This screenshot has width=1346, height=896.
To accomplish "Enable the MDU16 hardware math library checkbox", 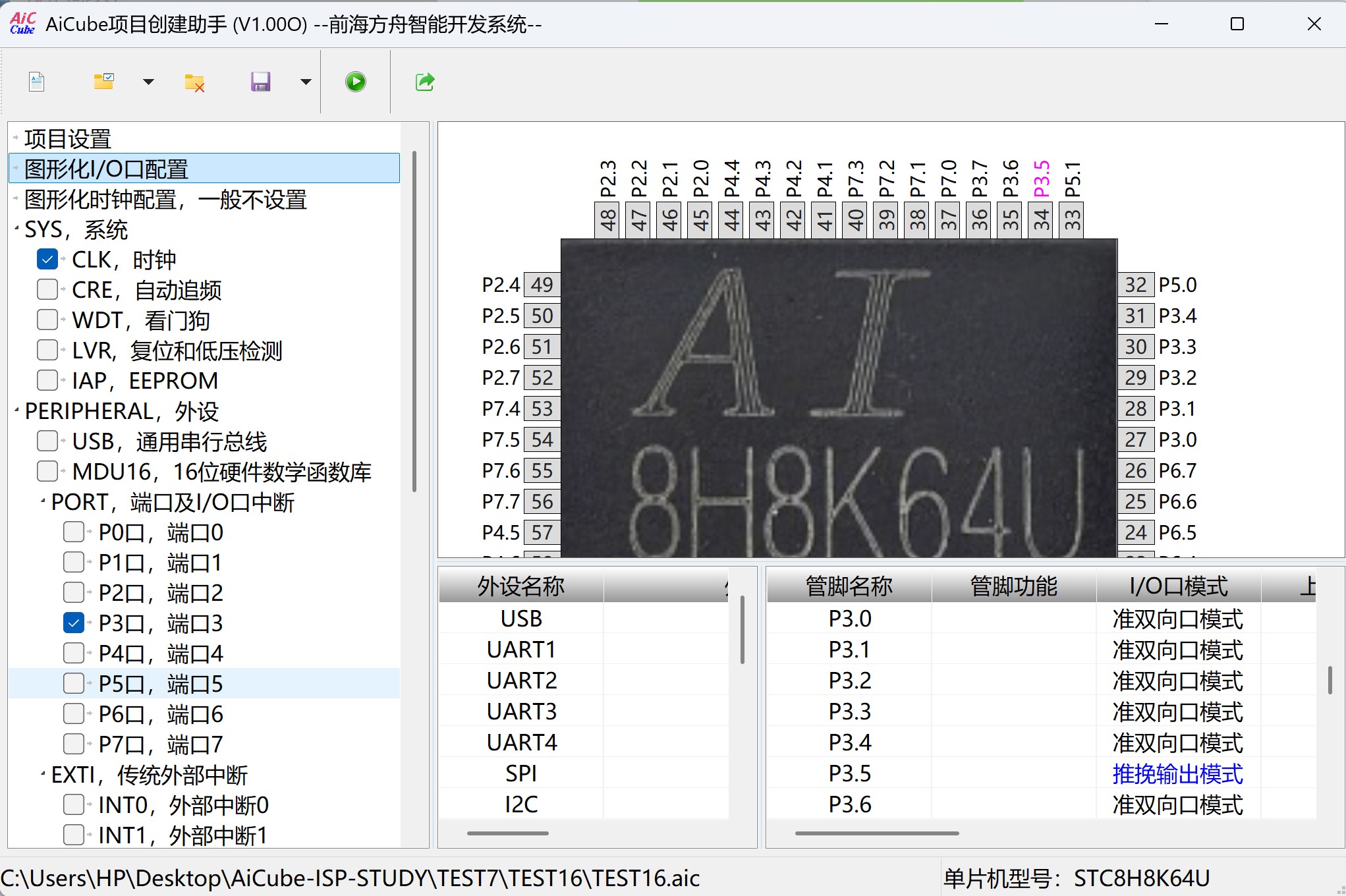I will click(47, 472).
